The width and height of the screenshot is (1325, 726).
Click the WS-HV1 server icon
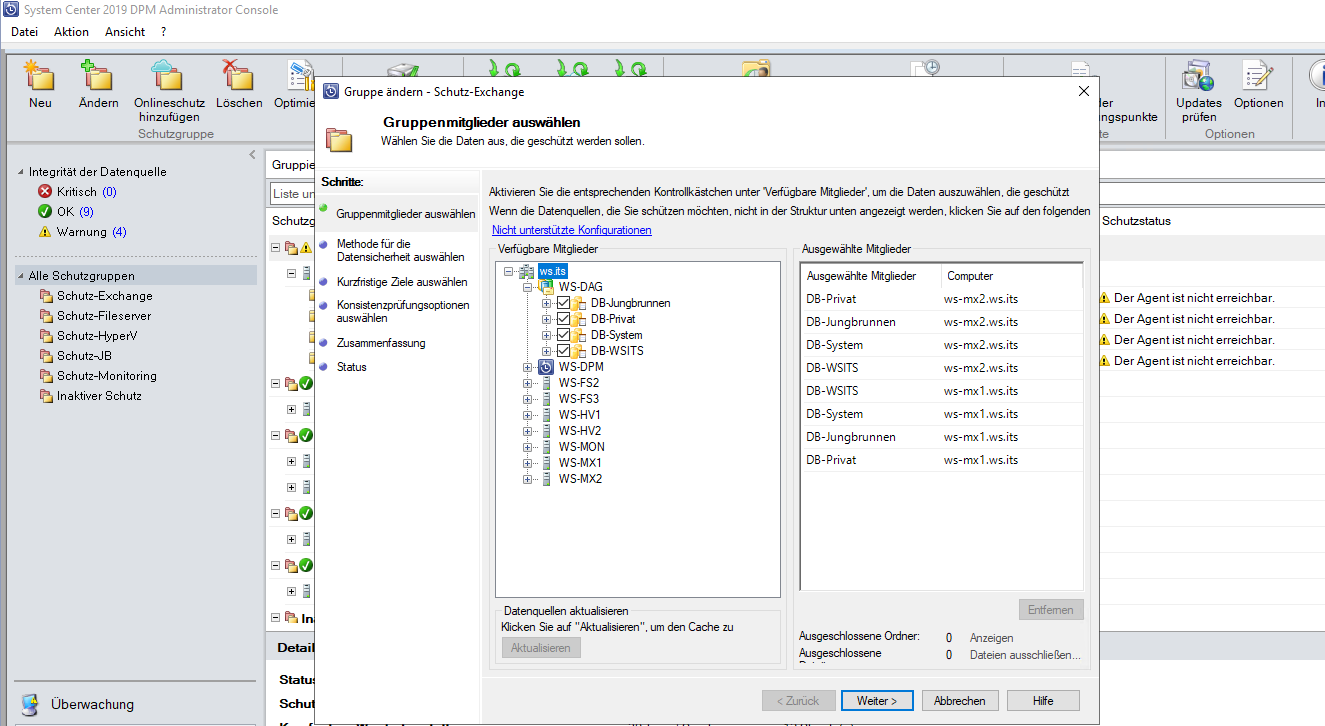click(x=546, y=415)
